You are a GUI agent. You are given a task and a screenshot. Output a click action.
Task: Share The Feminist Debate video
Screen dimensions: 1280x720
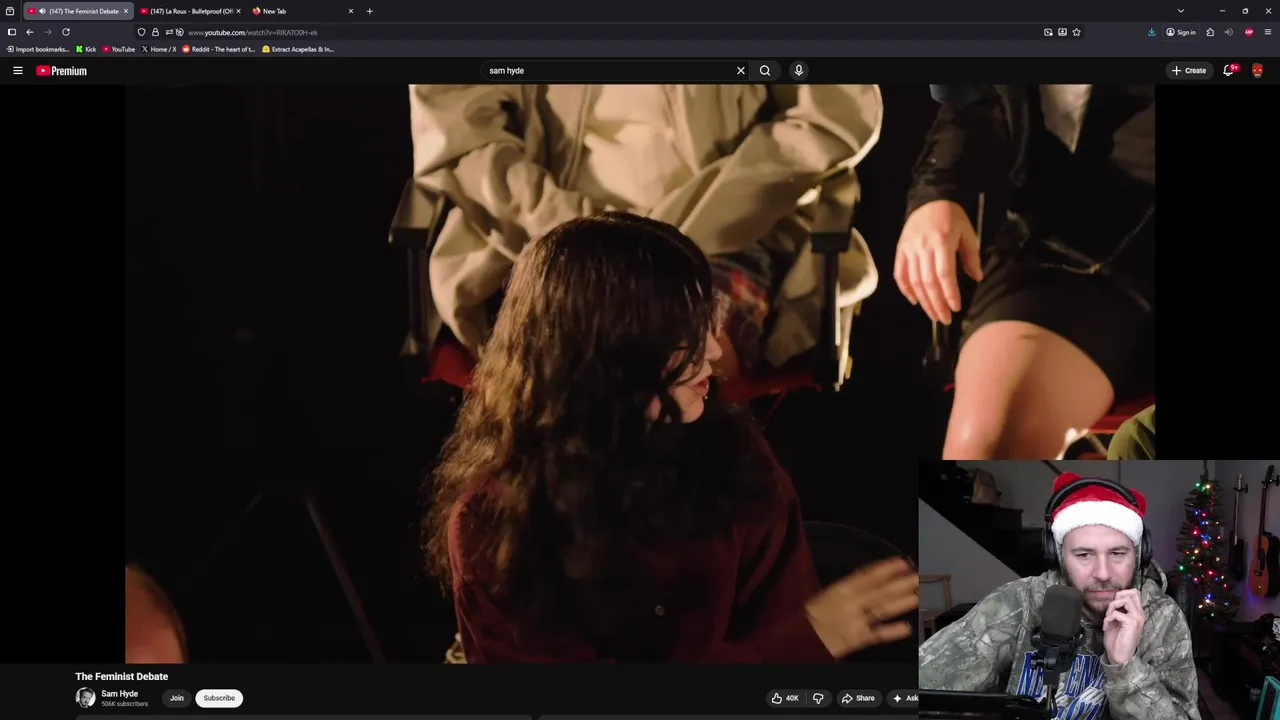click(x=858, y=698)
